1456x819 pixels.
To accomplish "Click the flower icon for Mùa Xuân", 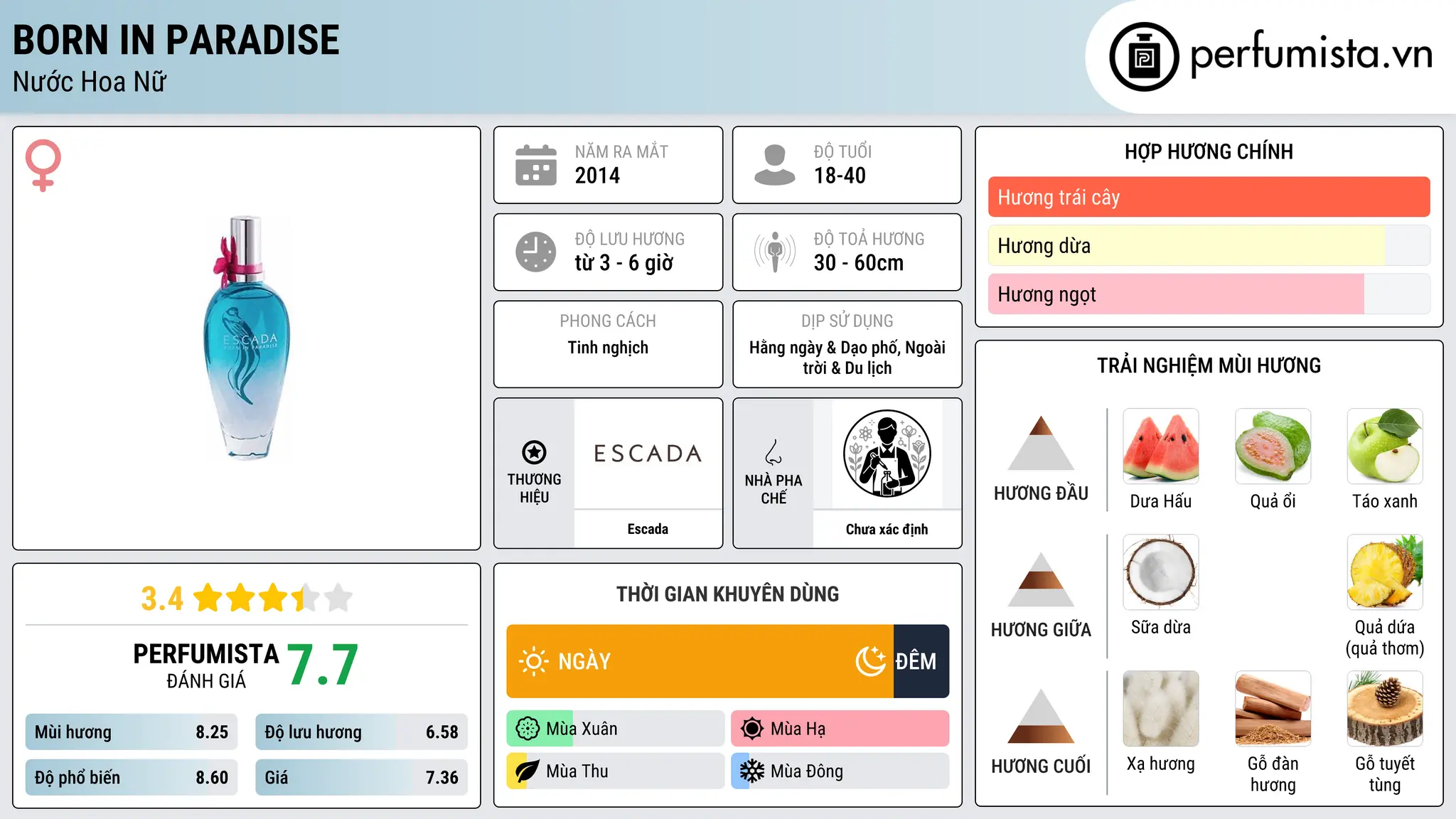I will coord(528,729).
